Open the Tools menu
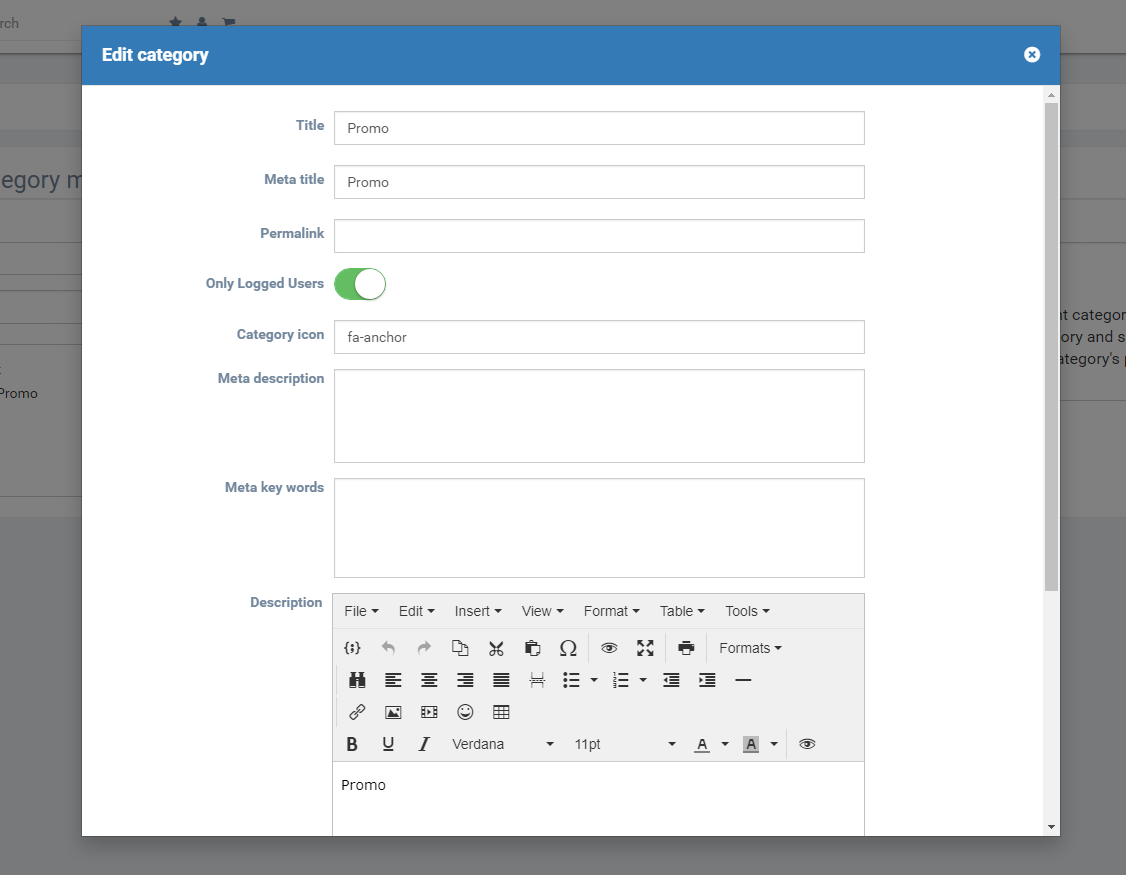Image resolution: width=1126 pixels, height=875 pixels. (747, 611)
